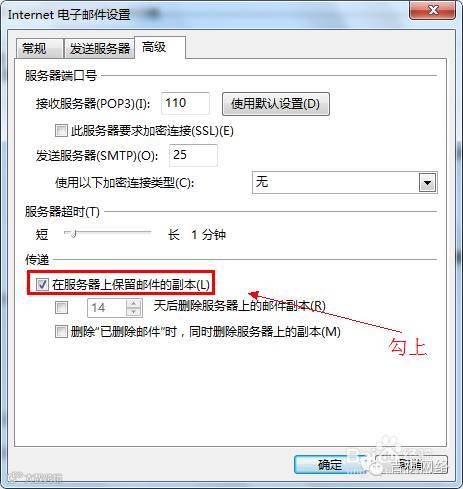This screenshot has width=463, height=489.
Task: Close the Internet 电子邮件设置 dialog
Action: [x=432, y=10]
